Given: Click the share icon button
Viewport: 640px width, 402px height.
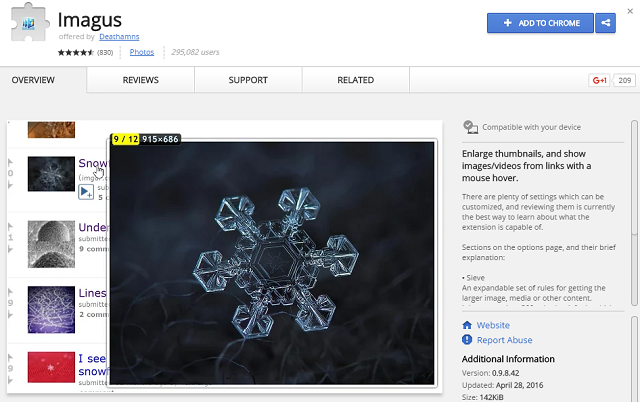Looking at the screenshot, I should tap(605, 23).
